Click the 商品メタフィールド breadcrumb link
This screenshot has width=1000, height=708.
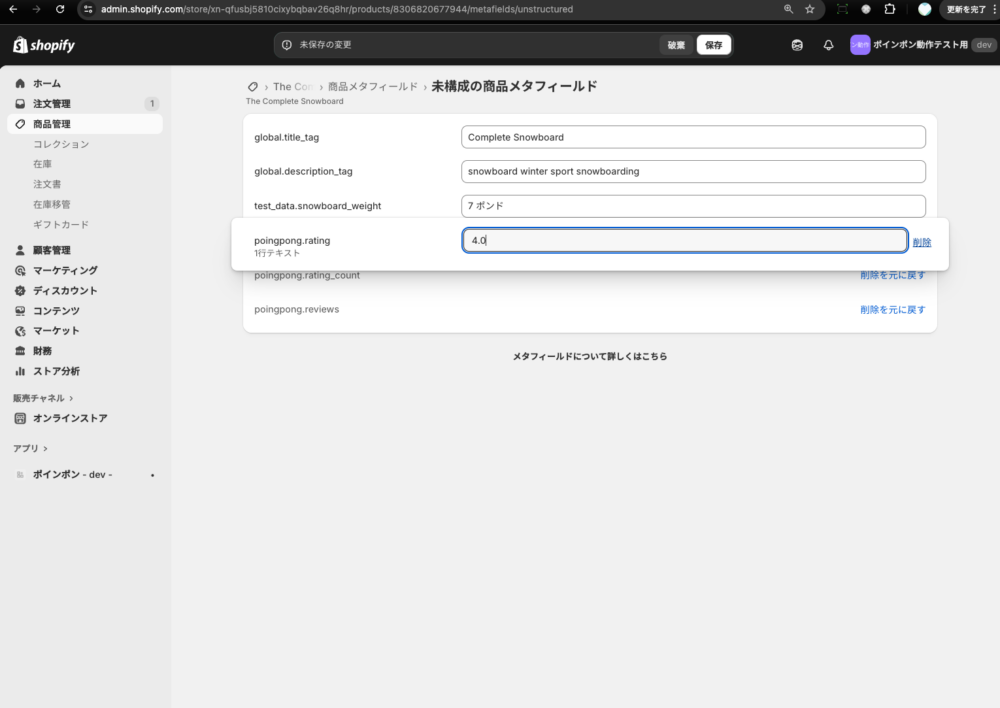(x=372, y=87)
